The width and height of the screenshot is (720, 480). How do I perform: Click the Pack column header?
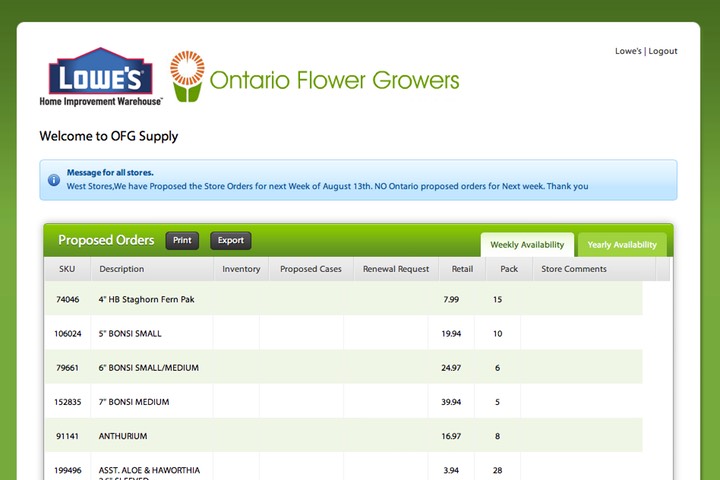(x=509, y=269)
